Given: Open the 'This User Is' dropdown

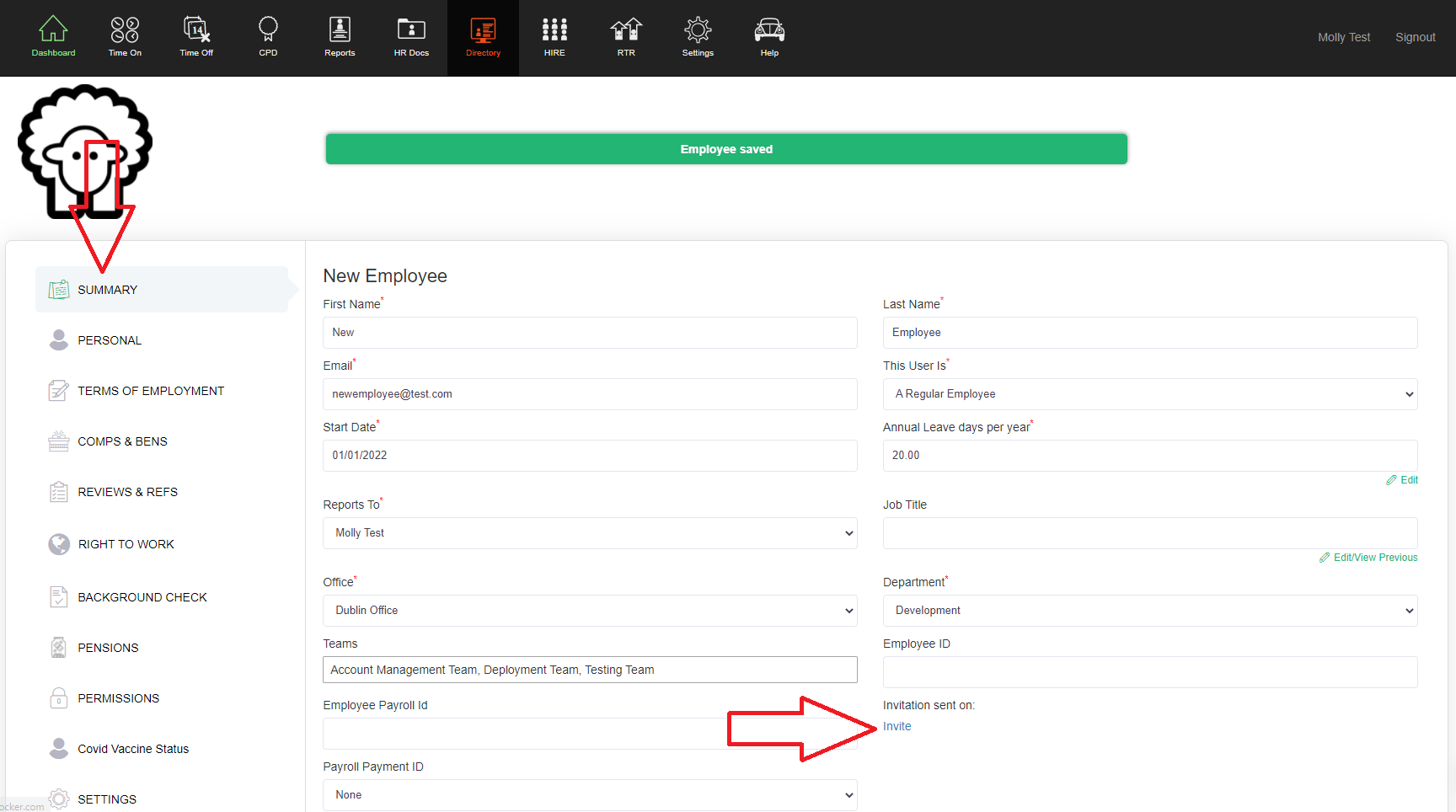Looking at the screenshot, I should [x=1149, y=393].
